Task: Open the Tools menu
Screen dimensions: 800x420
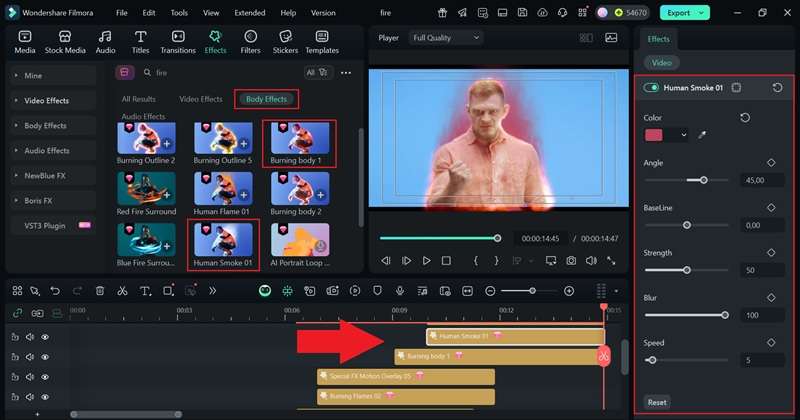Action: point(179,13)
